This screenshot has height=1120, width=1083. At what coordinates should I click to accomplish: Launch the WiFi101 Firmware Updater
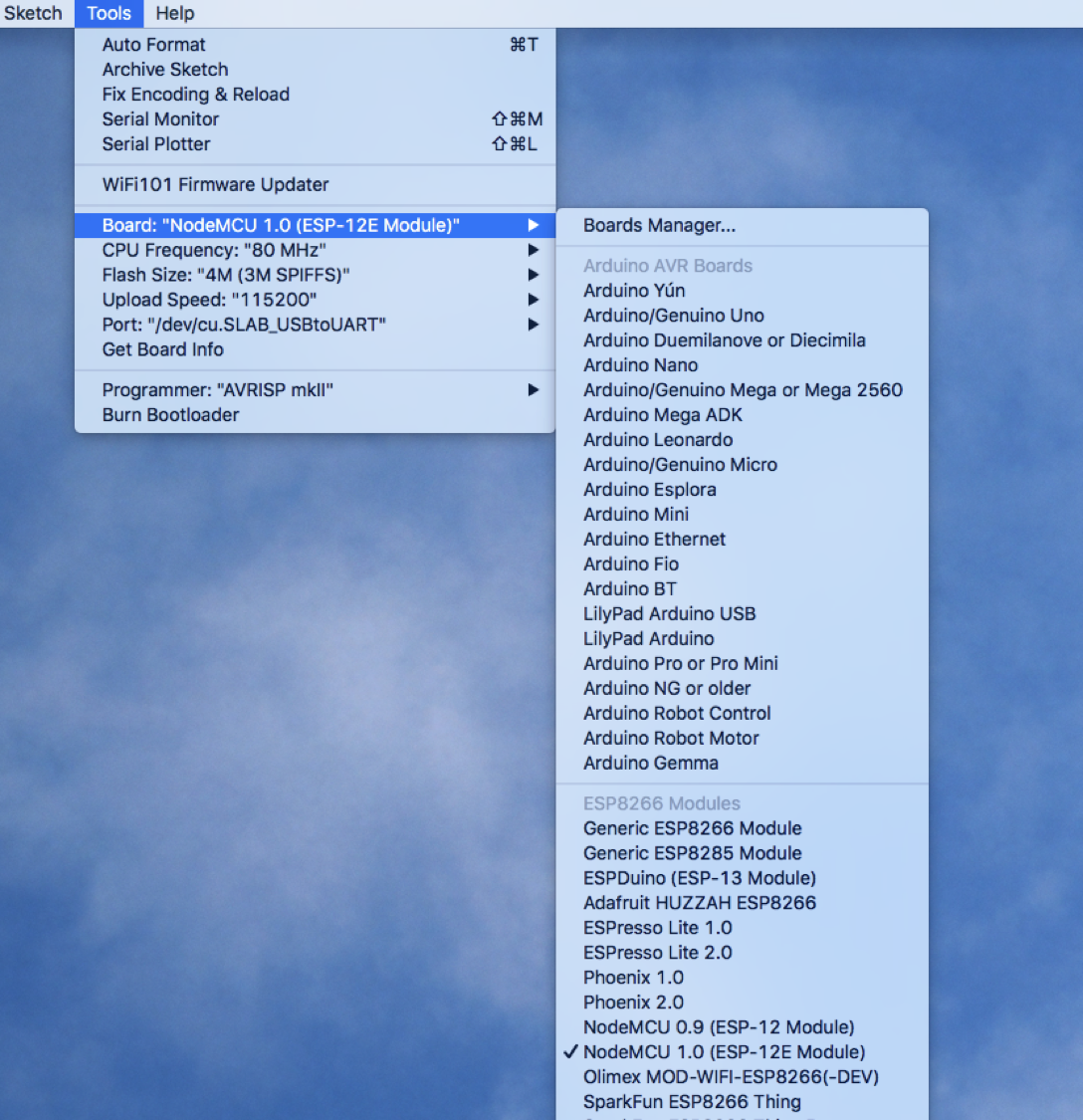coord(215,184)
